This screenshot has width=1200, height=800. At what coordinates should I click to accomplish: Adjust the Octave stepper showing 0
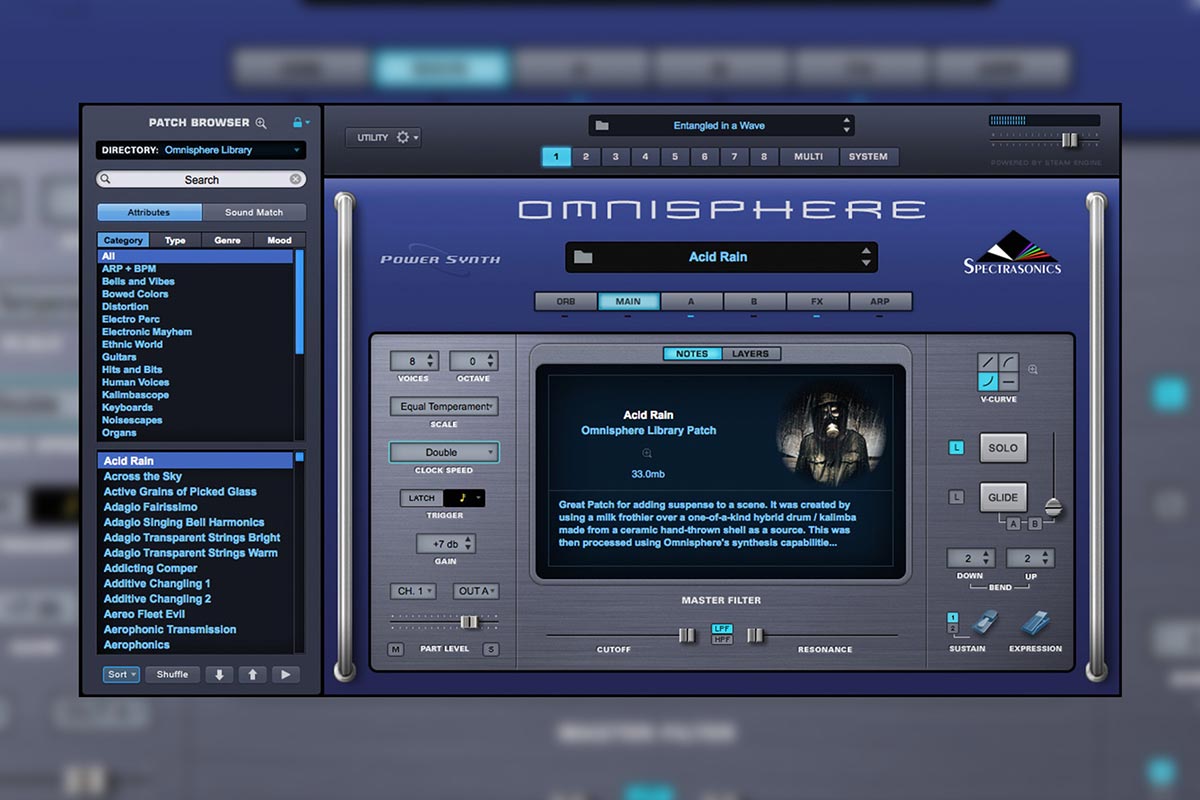[474, 361]
